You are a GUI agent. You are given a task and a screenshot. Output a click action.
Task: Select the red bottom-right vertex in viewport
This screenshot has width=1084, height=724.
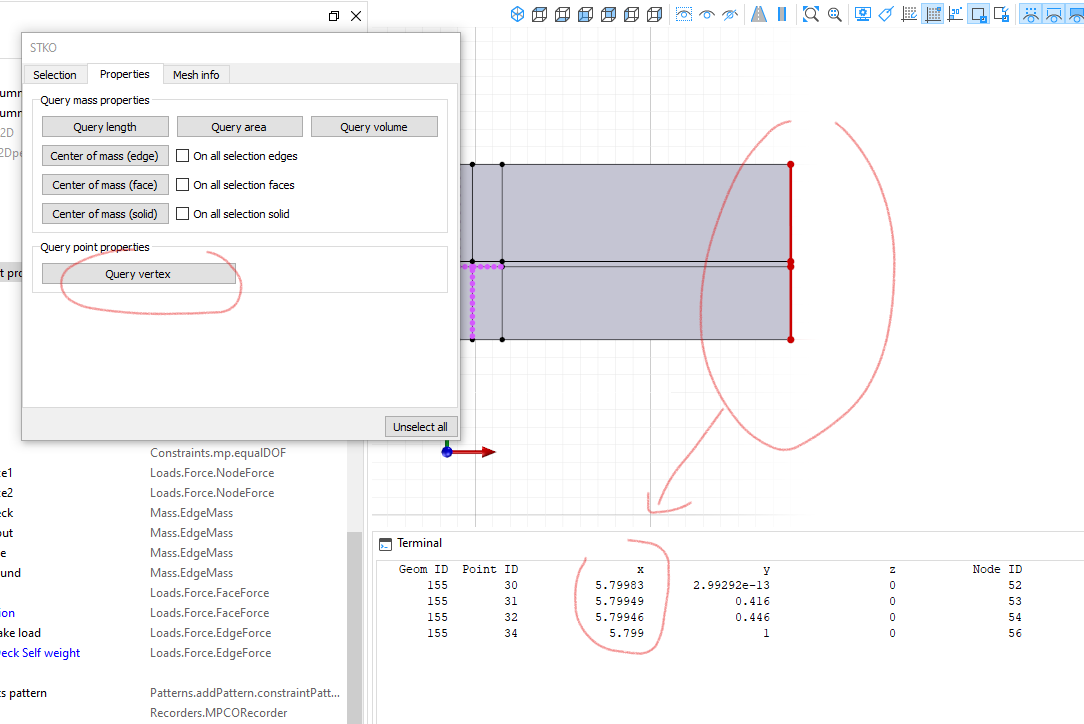click(x=791, y=340)
